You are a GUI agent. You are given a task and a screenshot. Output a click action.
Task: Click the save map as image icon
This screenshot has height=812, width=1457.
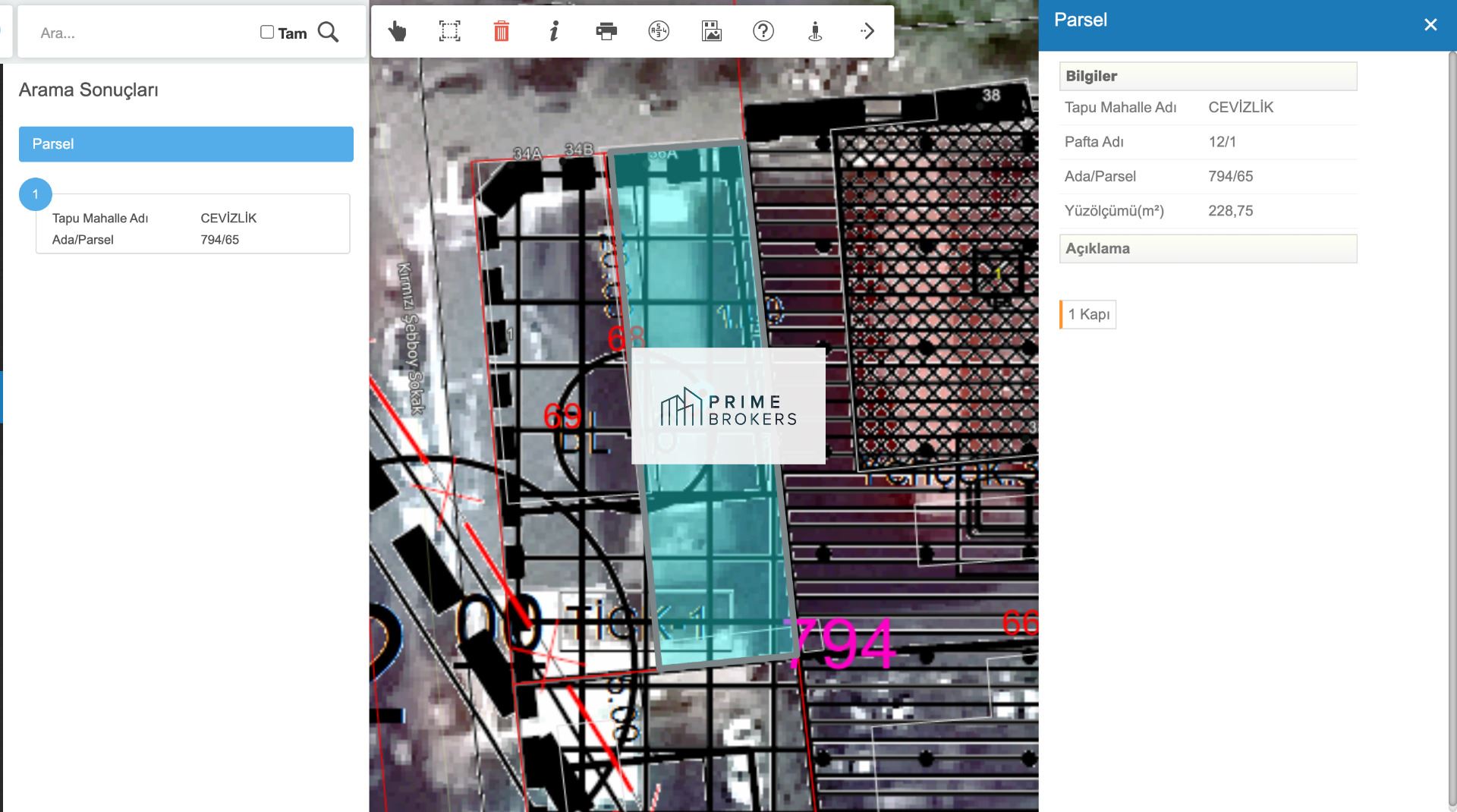[711, 31]
